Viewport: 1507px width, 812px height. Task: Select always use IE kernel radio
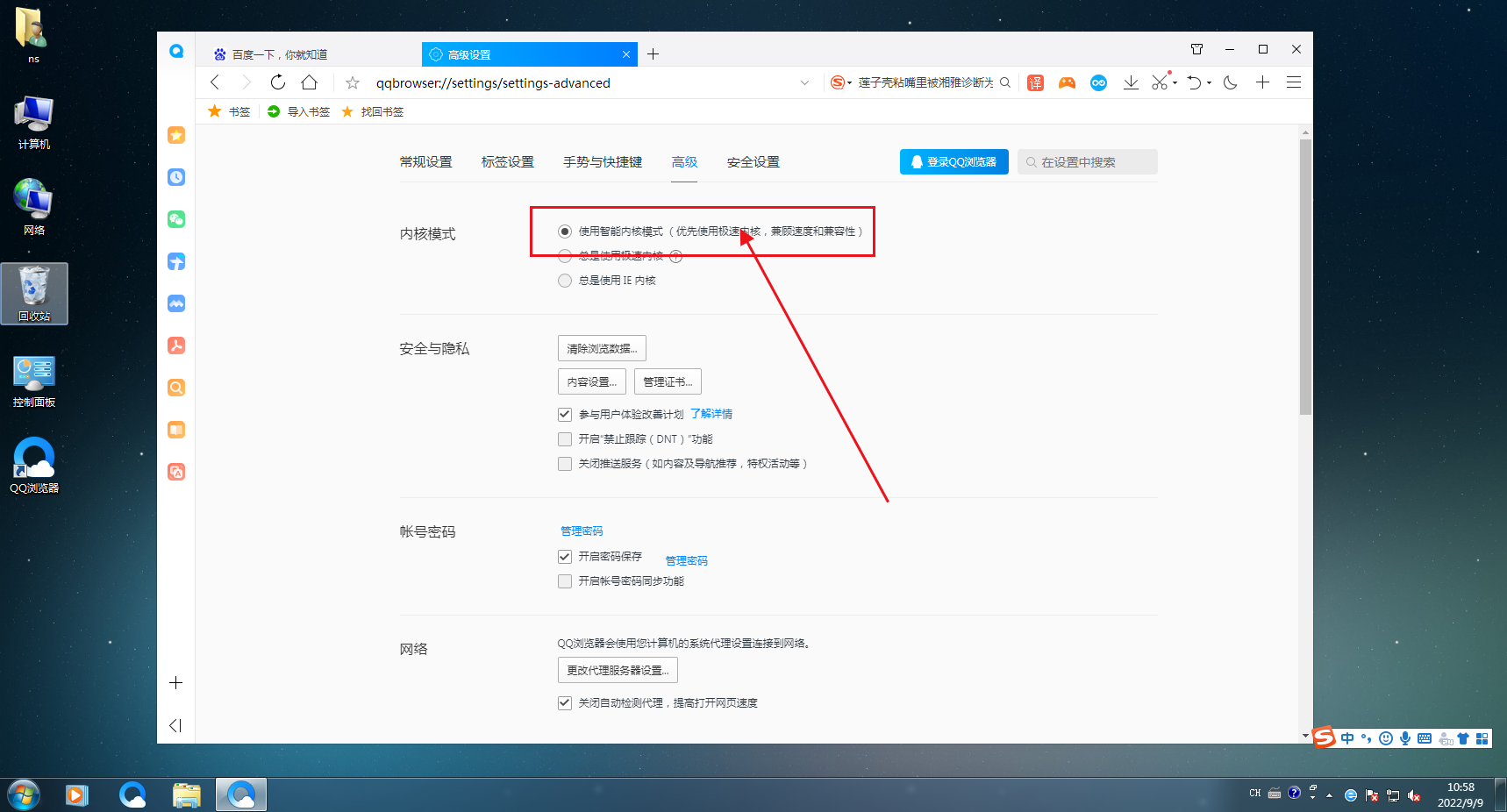(565, 281)
